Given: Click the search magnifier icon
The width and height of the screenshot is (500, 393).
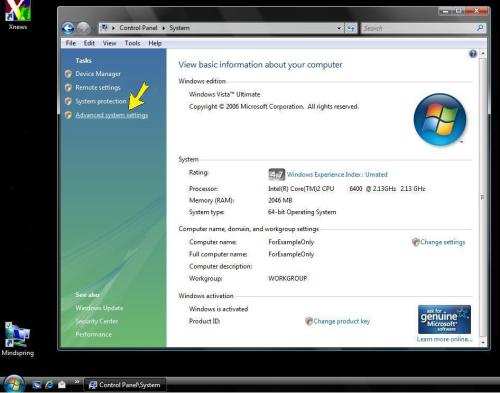Looking at the screenshot, I should point(480,28).
